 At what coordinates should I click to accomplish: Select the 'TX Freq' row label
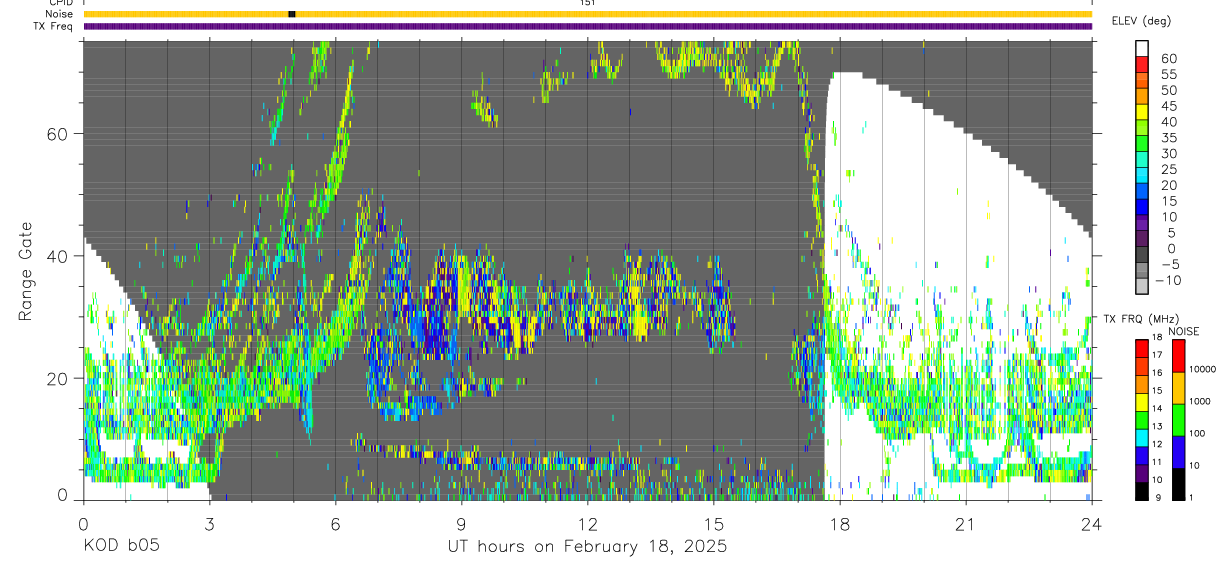(52, 26)
